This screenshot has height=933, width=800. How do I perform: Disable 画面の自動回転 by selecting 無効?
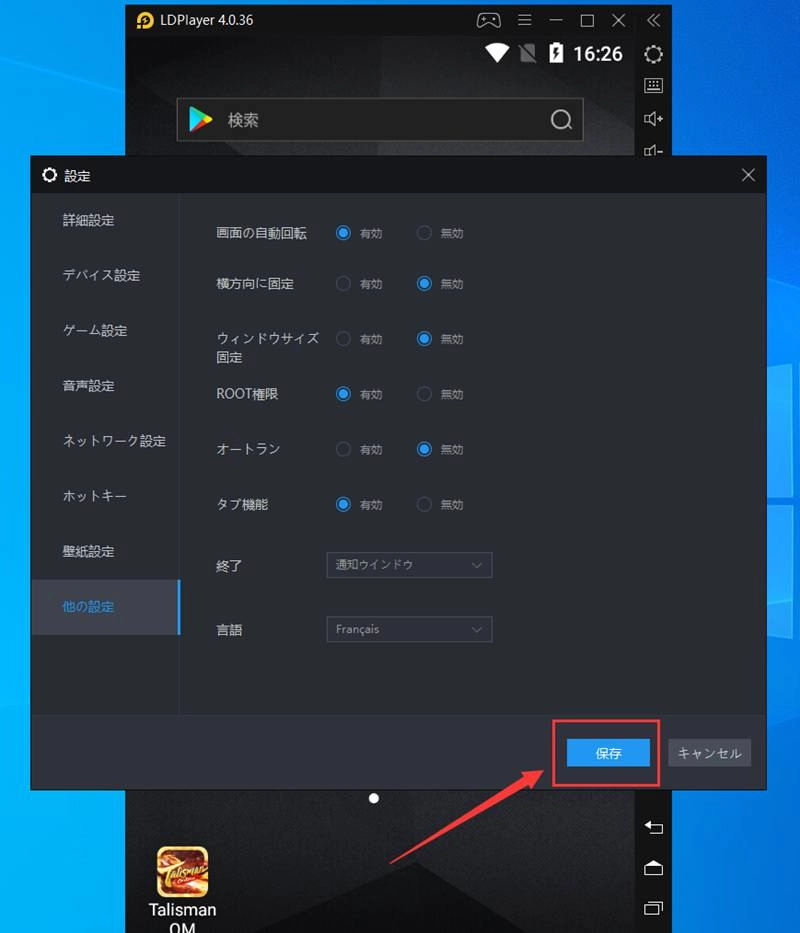pos(424,233)
